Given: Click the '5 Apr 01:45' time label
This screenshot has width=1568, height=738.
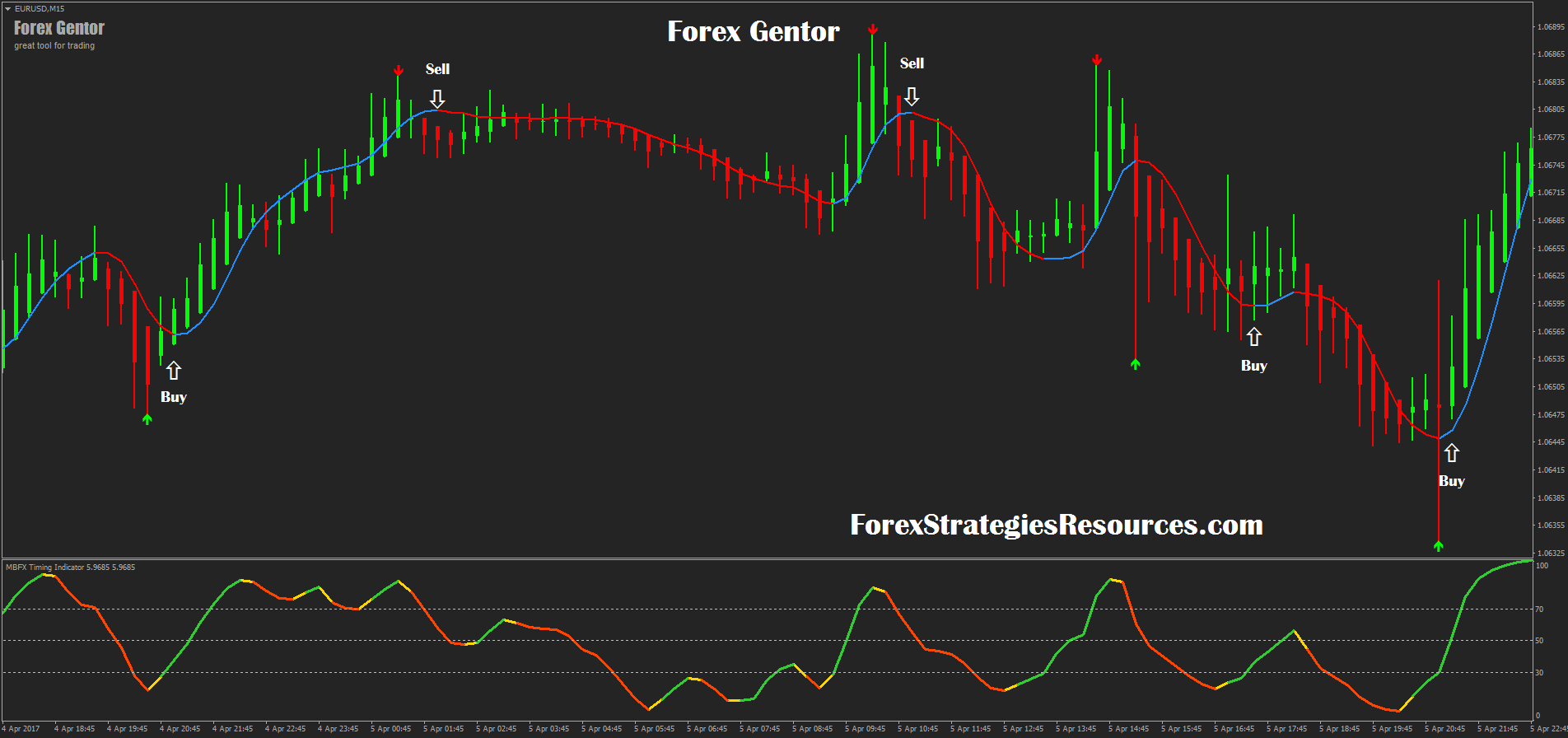Looking at the screenshot, I should [444, 729].
